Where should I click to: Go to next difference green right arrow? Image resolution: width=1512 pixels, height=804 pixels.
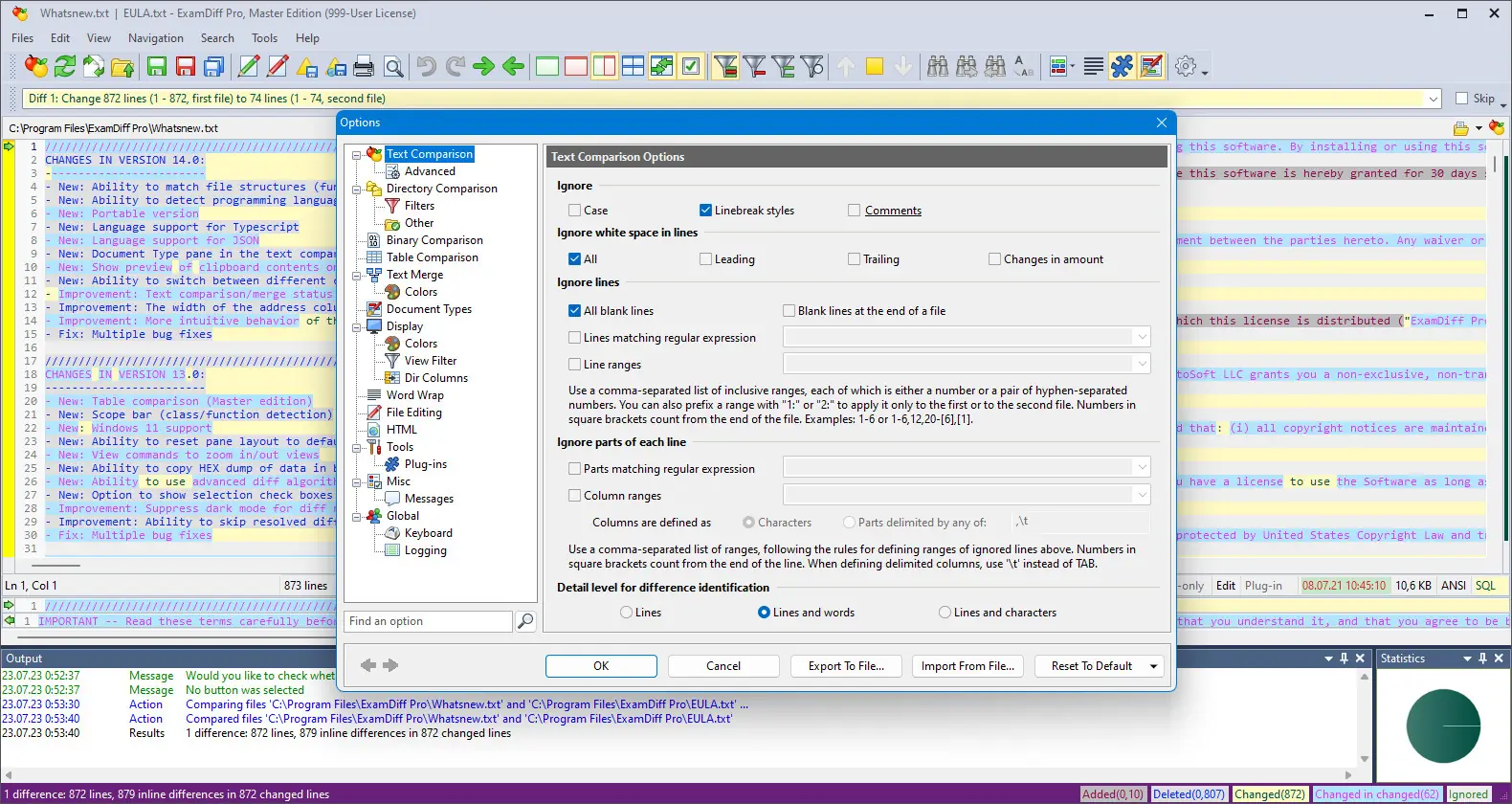point(484,66)
